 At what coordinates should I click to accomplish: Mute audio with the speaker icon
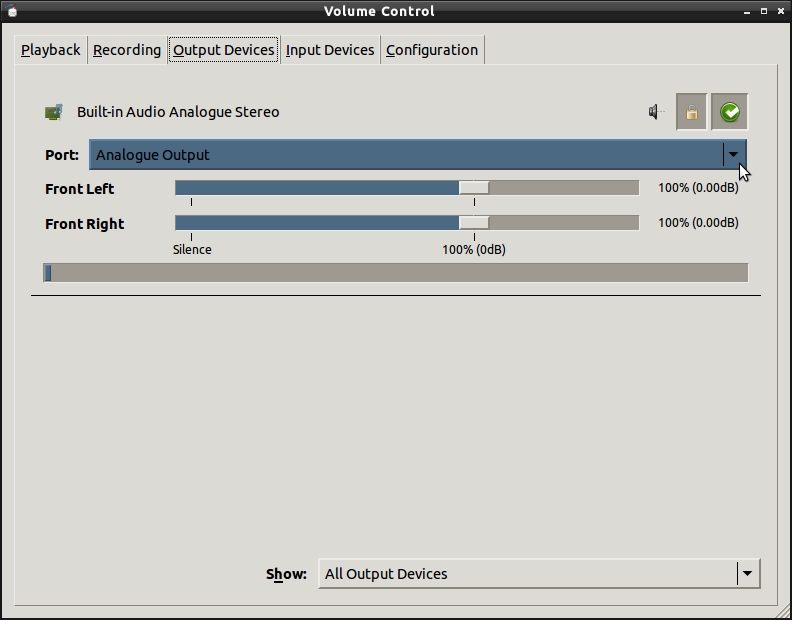click(656, 112)
